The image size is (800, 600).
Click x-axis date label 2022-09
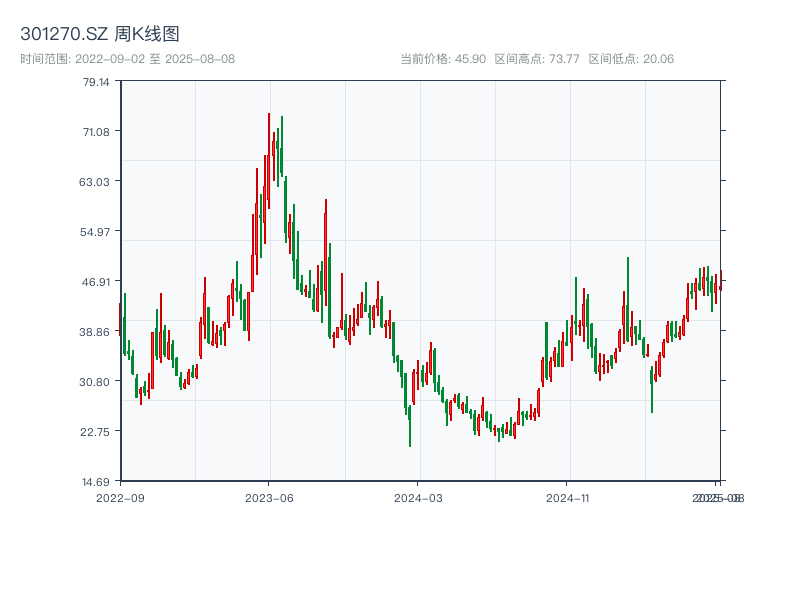[x=120, y=498]
